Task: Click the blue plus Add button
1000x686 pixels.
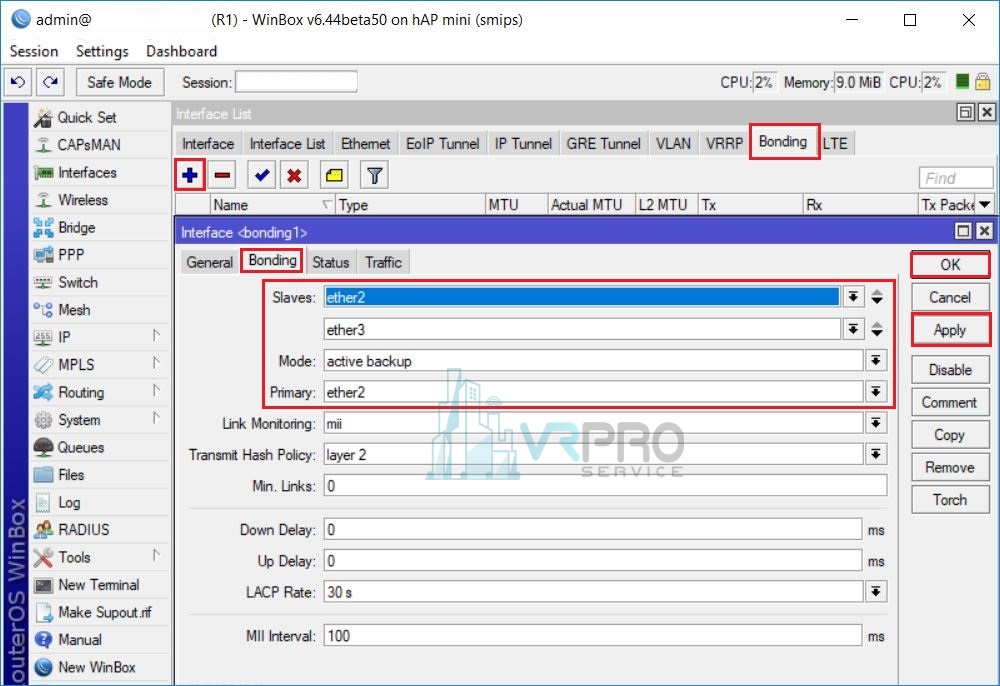Action: pyautogui.click(x=190, y=175)
